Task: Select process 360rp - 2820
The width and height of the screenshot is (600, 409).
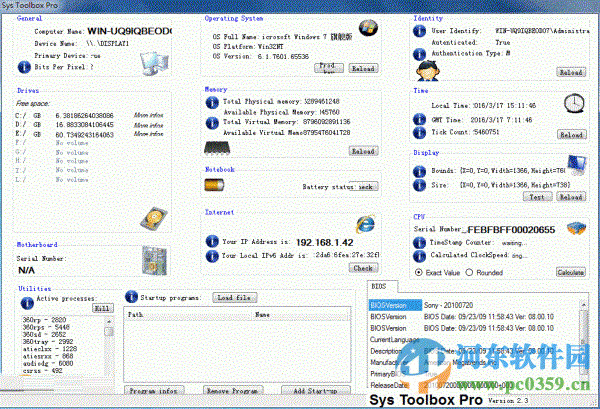Action: point(44,320)
